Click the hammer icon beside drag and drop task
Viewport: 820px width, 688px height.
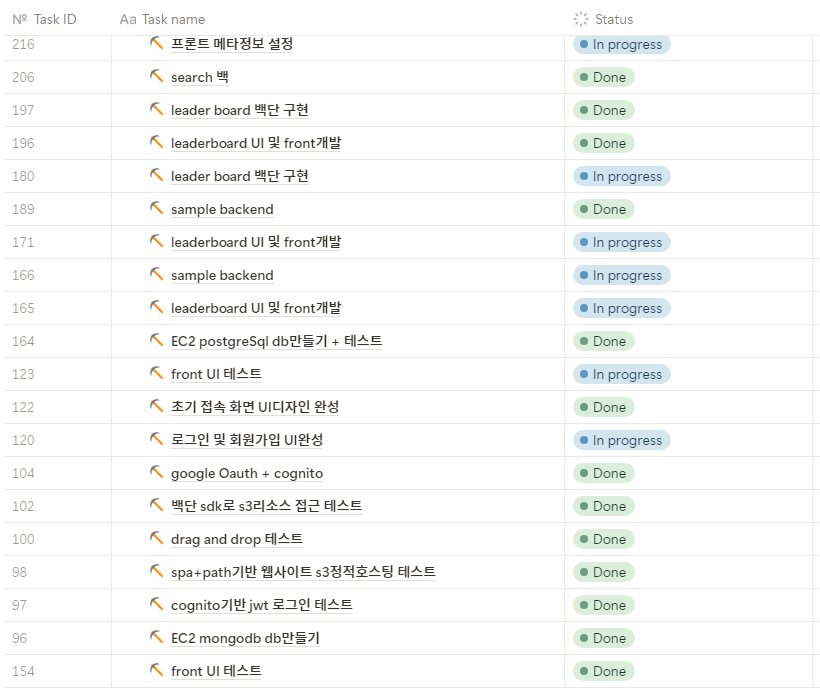click(x=156, y=538)
